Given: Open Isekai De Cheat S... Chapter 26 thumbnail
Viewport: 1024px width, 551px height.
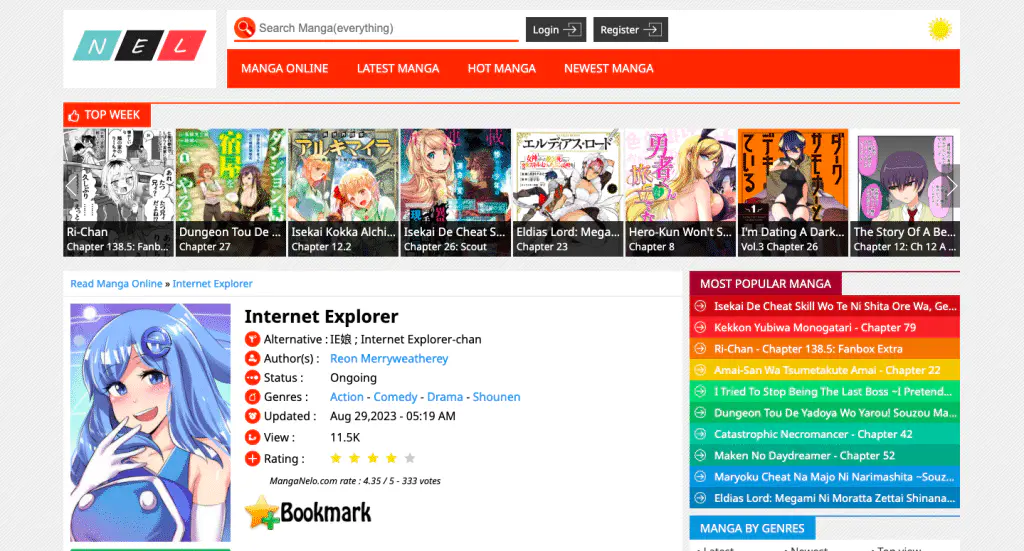Looking at the screenshot, I should (x=456, y=193).
